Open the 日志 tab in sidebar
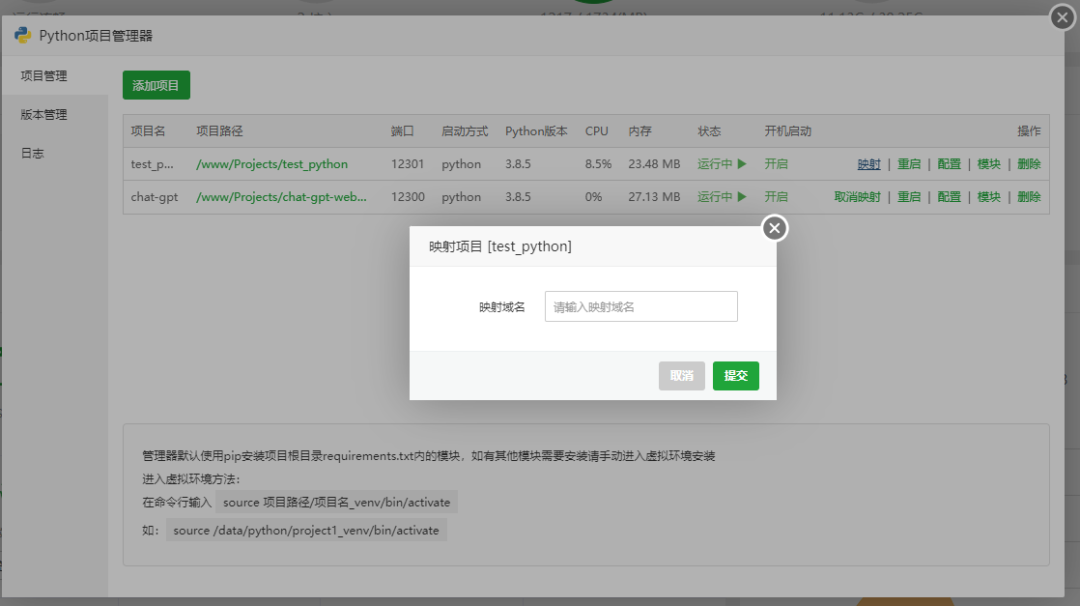1080x606 pixels. tap(32, 153)
